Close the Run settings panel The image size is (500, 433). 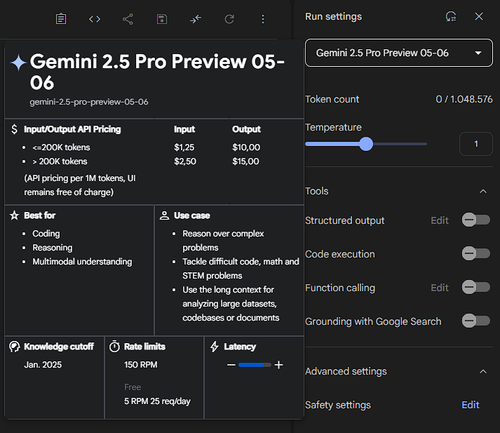pos(479,16)
